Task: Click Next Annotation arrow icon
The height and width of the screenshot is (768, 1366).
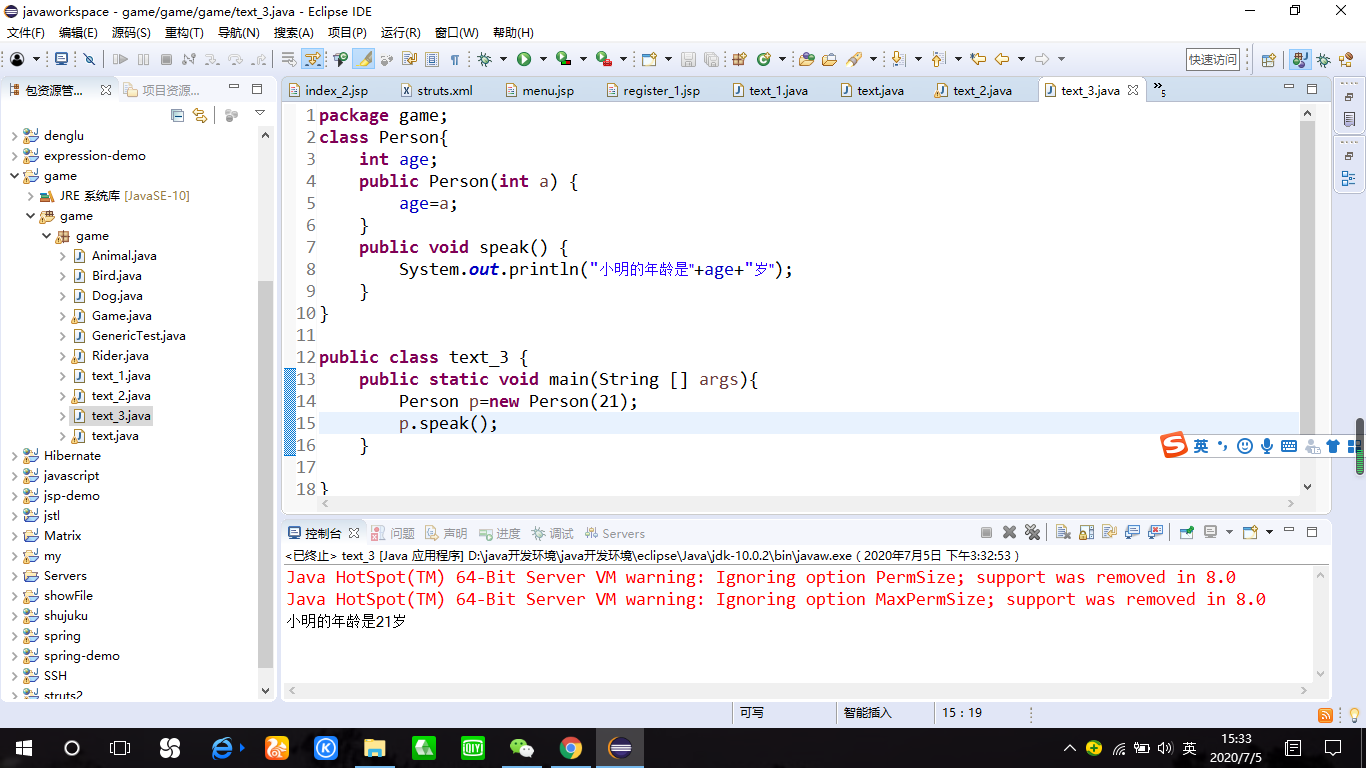Action: [898, 59]
